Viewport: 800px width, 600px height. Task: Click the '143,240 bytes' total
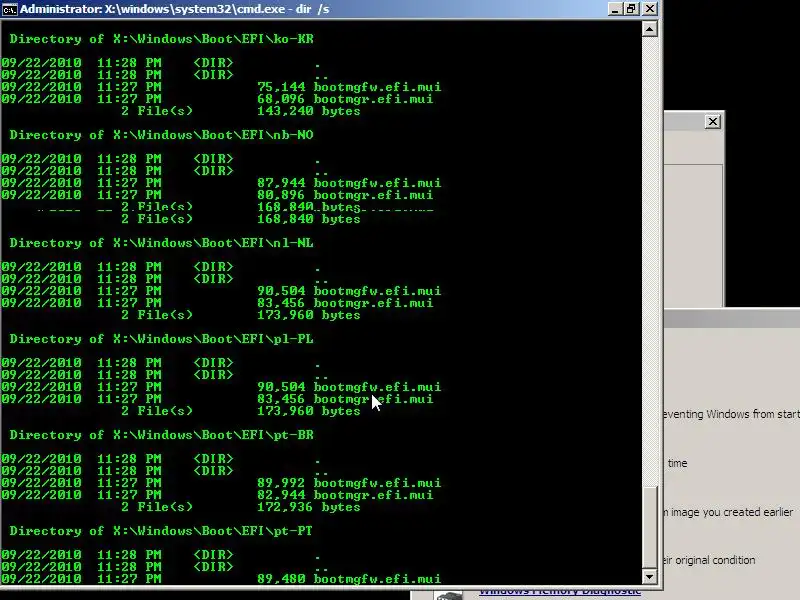click(309, 111)
